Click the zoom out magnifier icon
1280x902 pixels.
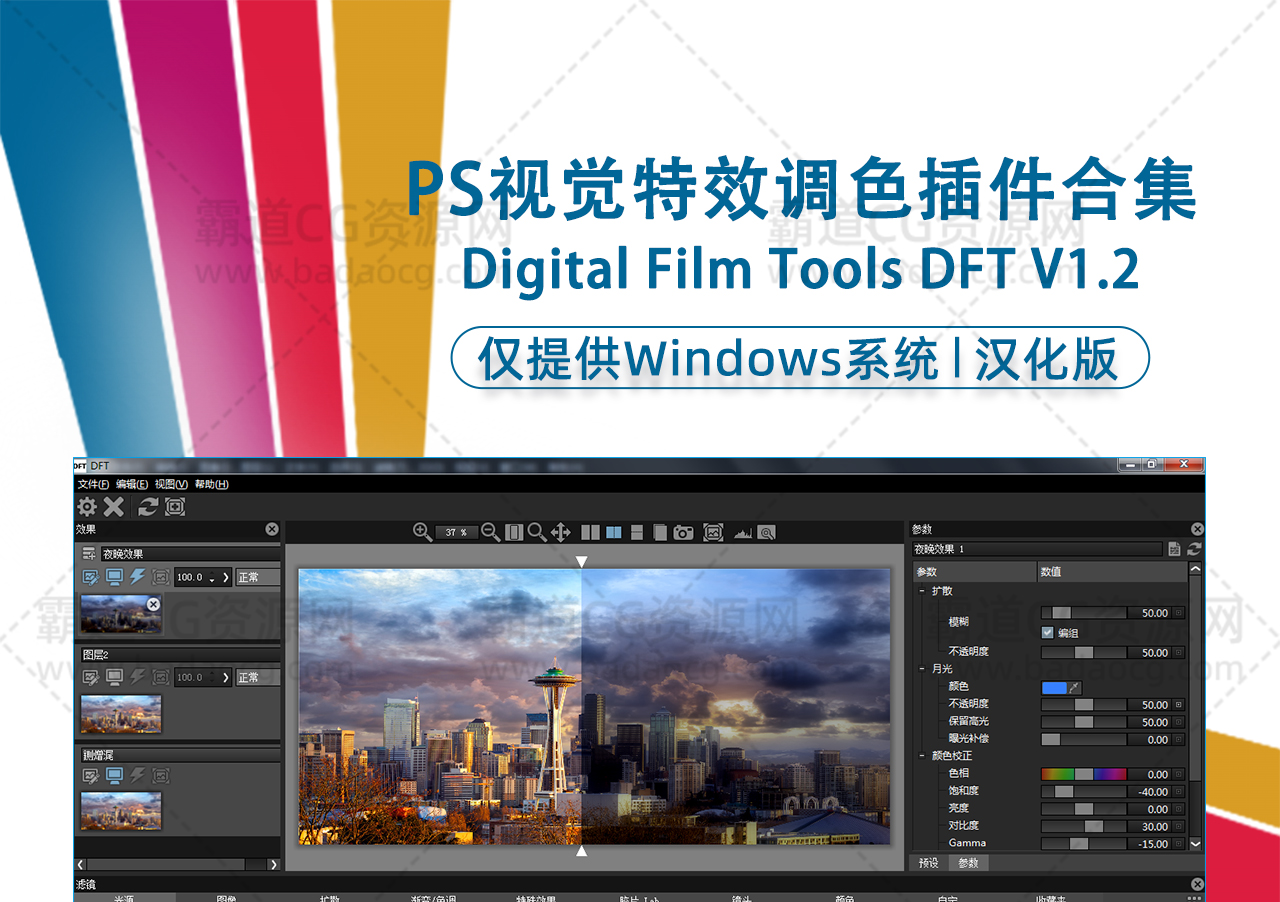[490, 532]
